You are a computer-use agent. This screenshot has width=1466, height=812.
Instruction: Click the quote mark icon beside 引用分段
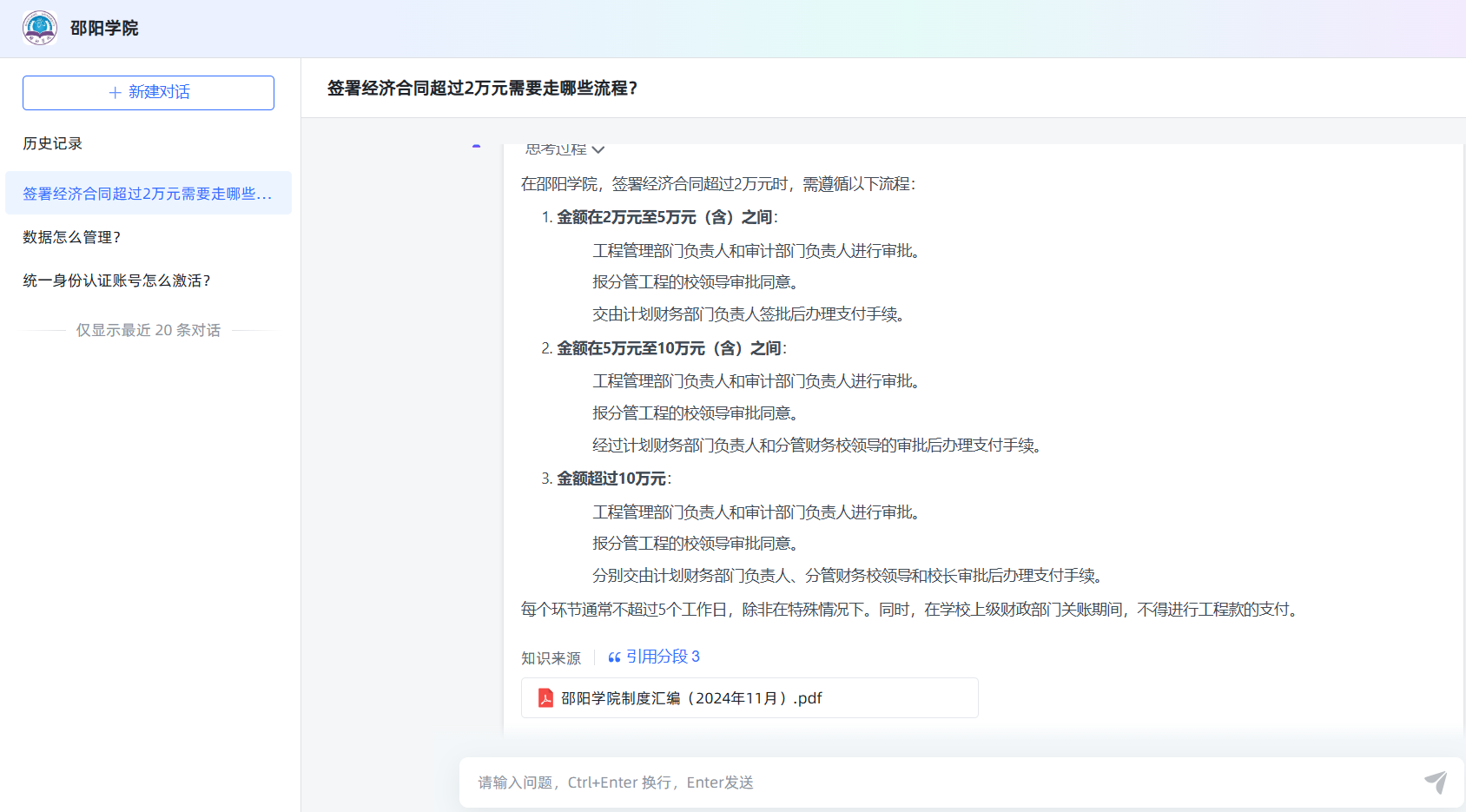coord(614,657)
